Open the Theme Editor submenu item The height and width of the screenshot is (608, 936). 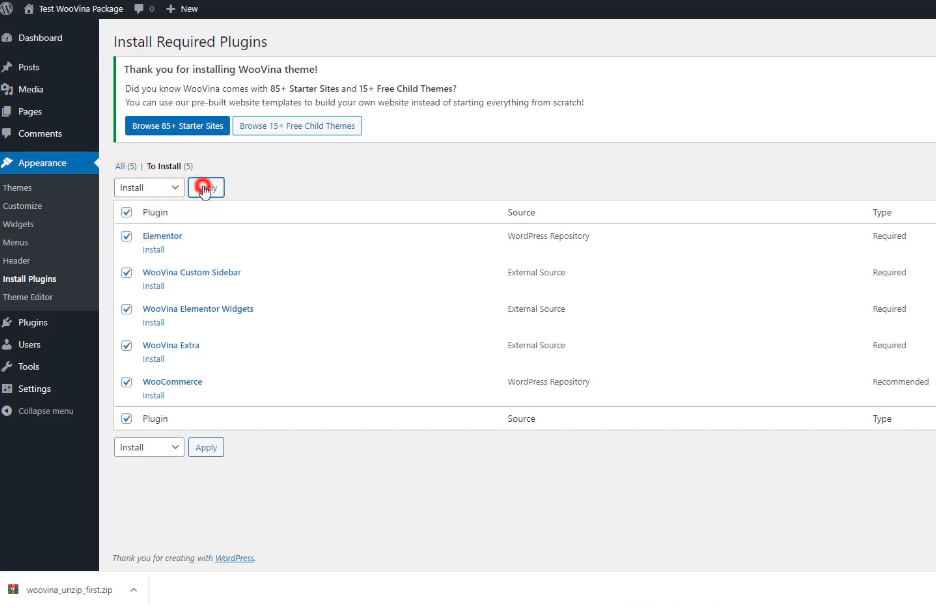coord(28,297)
